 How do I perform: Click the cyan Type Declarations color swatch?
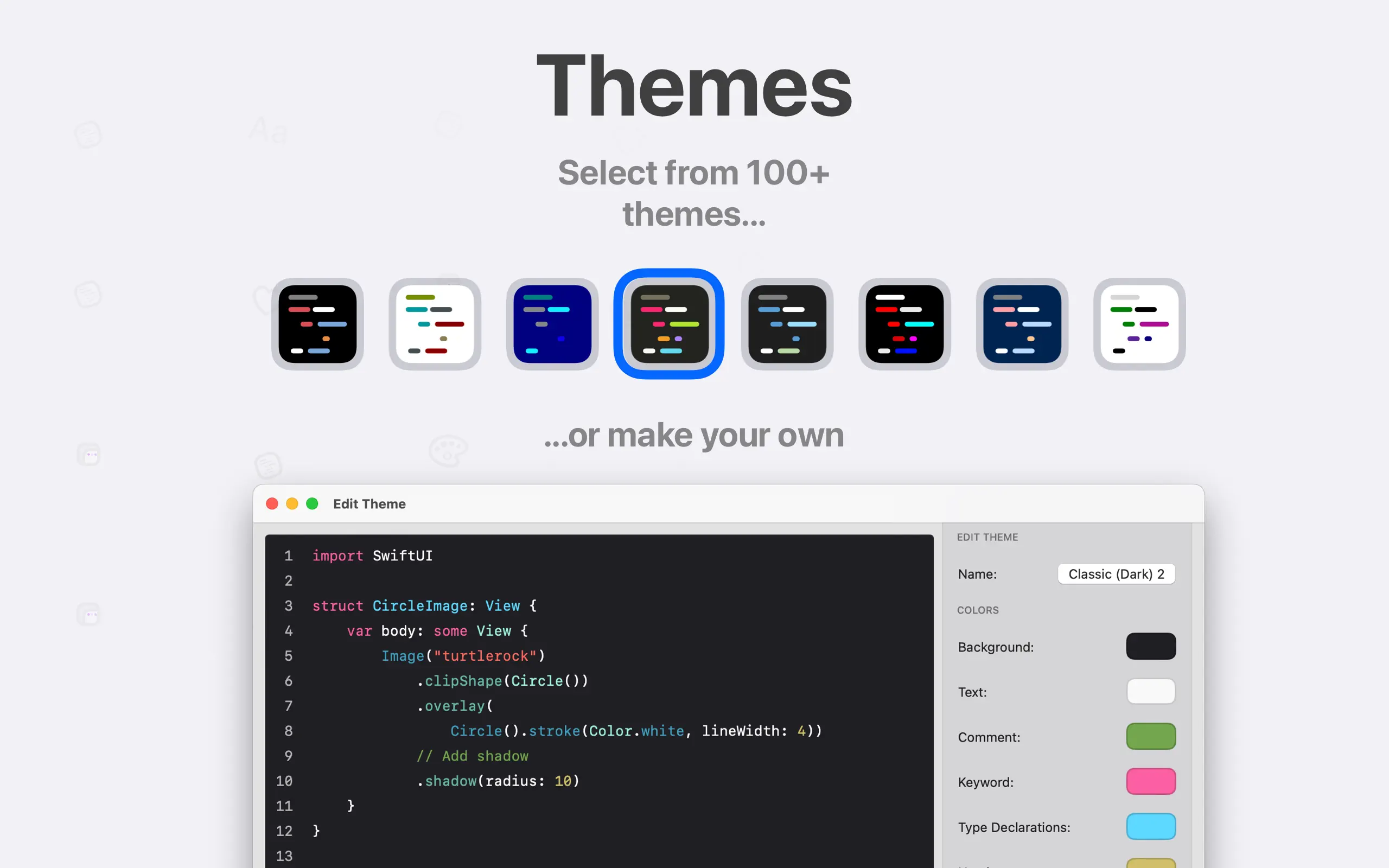(1150, 827)
